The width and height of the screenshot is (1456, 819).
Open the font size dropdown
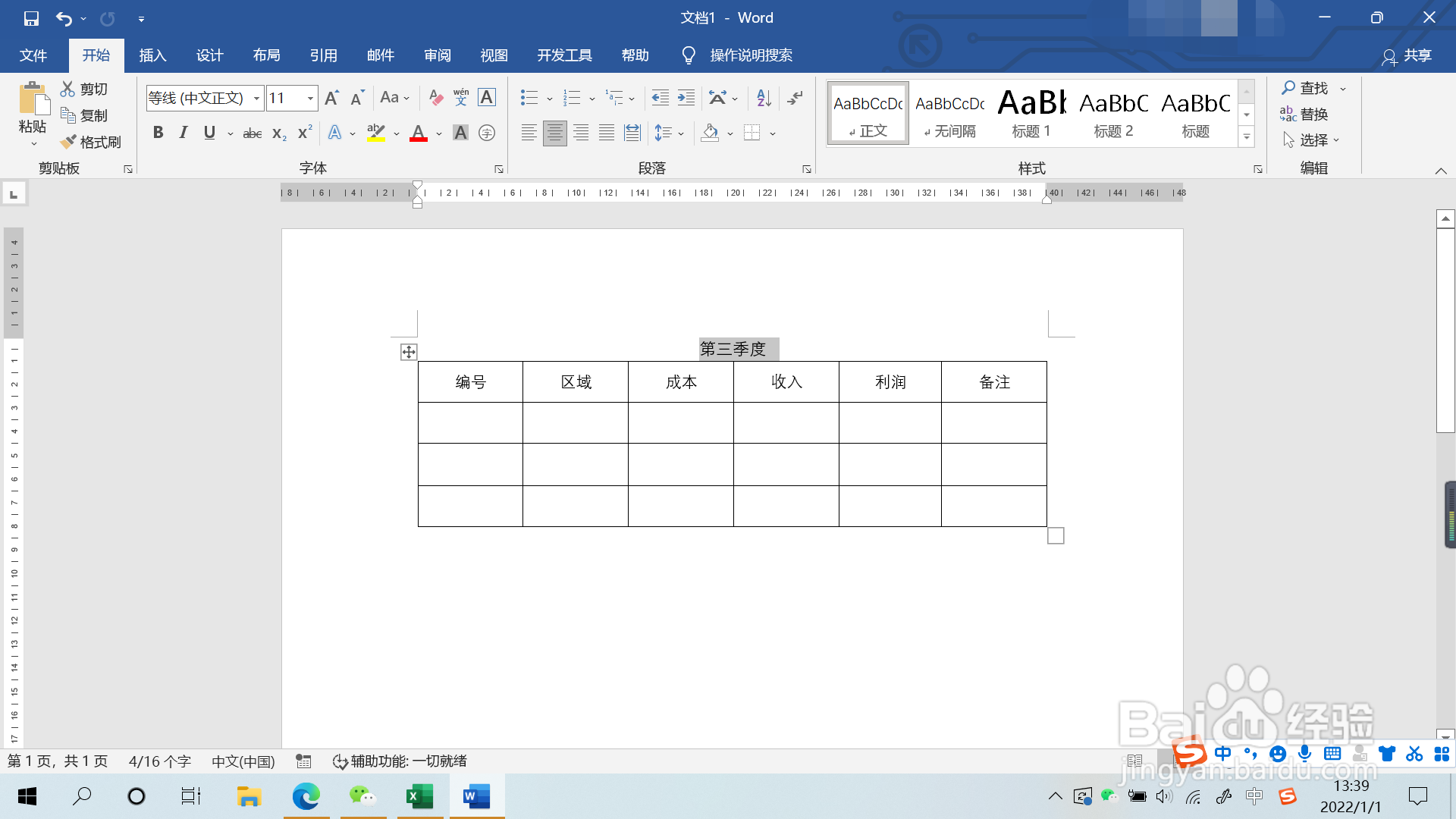point(310,98)
